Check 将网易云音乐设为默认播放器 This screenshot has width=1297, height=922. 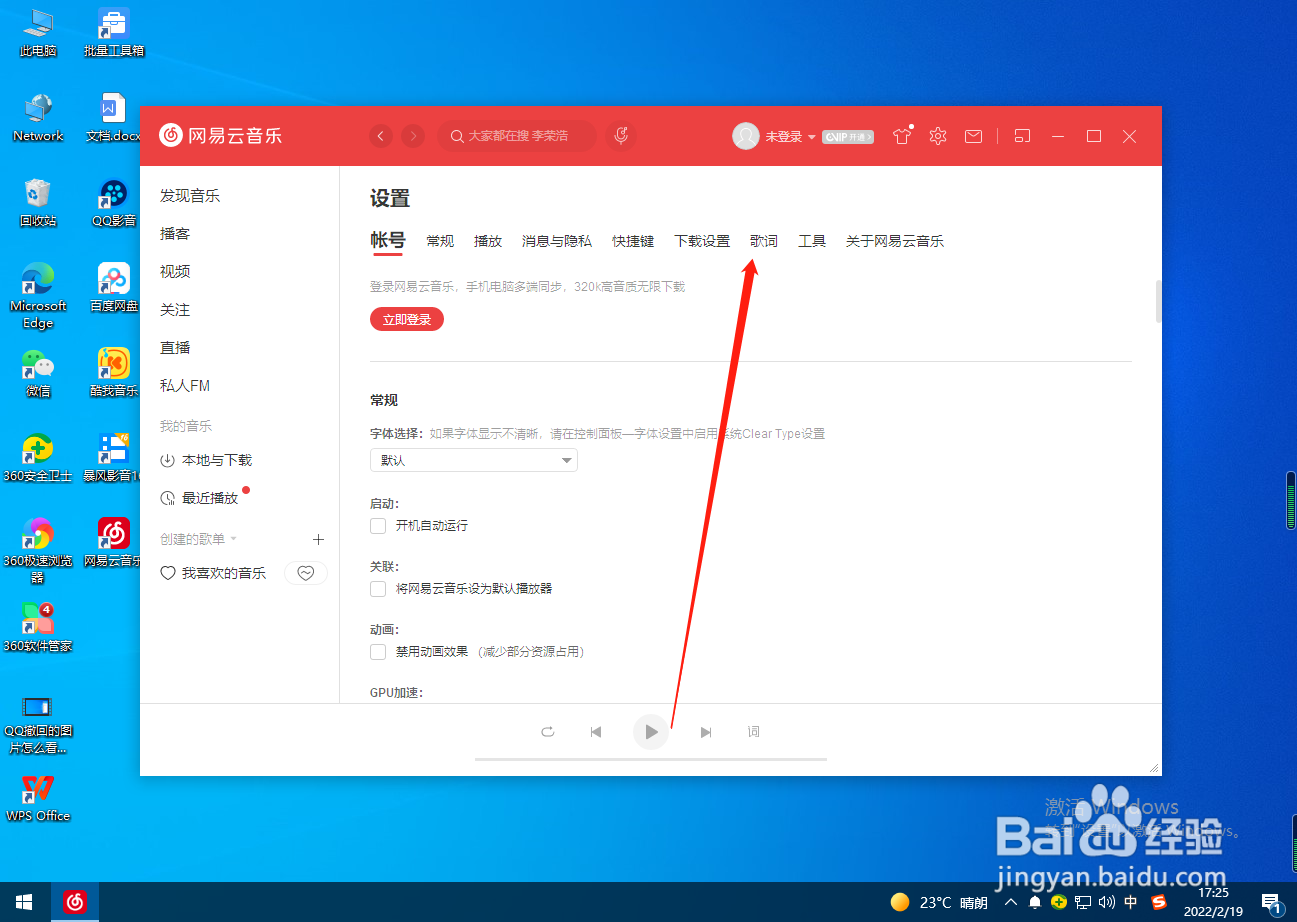pyautogui.click(x=378, y=588)
